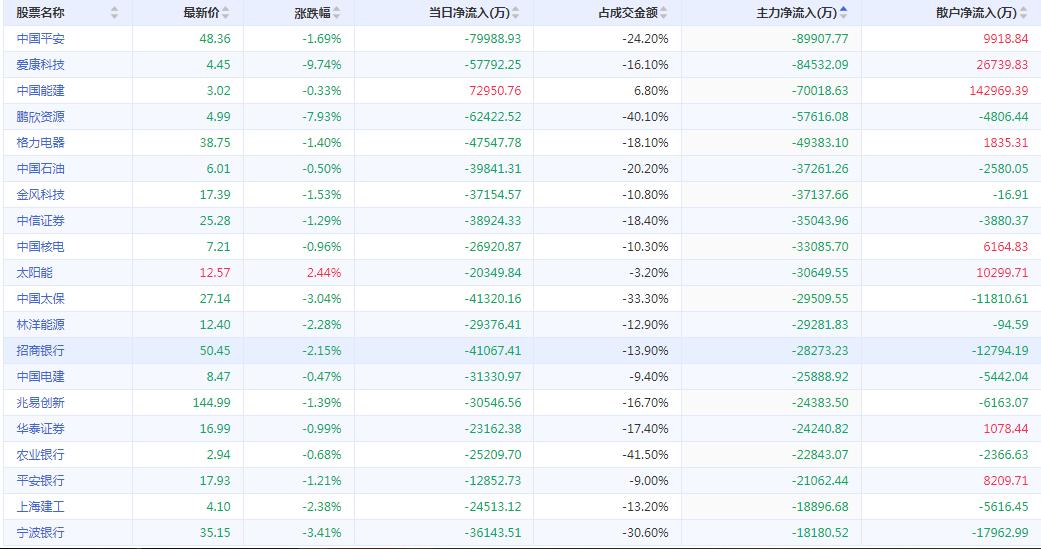Viewport: 1041px width, 549px height.
Task: Open 中国核电 stock link
Action: (40, 246)
